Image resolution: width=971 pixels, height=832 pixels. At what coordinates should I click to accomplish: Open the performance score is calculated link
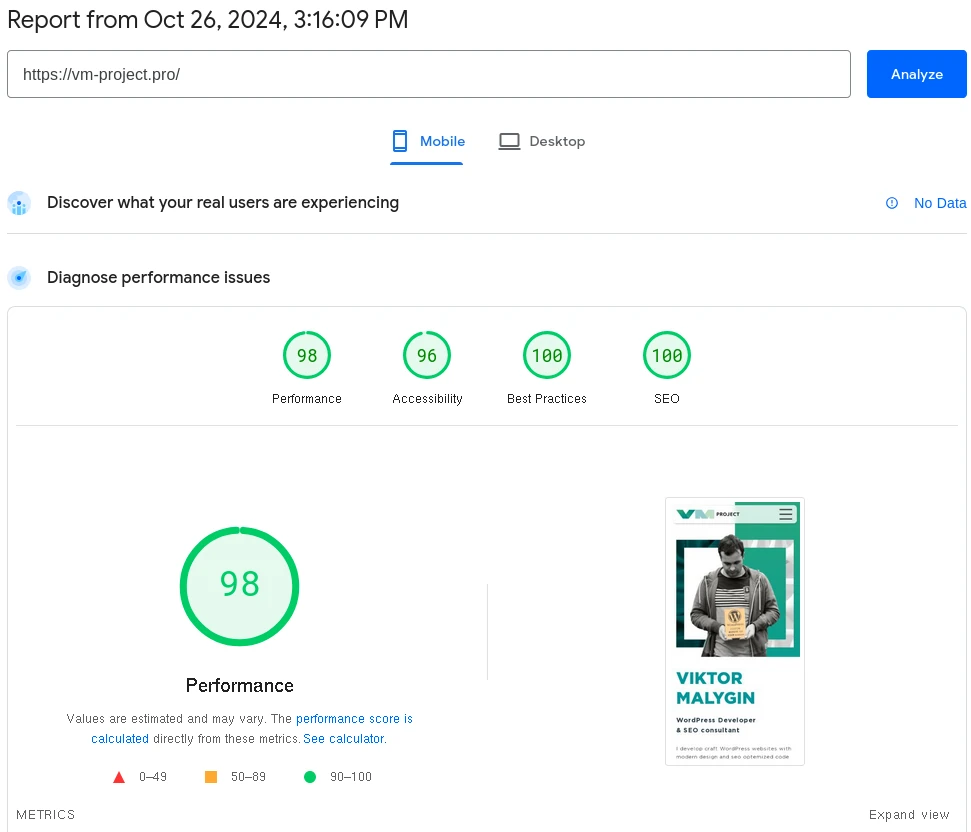(354, 719)
